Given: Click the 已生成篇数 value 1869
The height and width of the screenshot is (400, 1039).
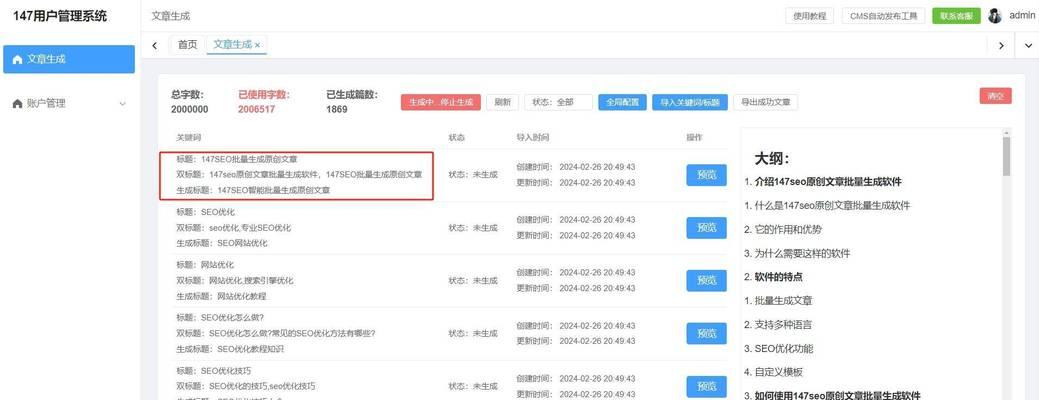Looking at the screenshot, I should [337, 109].
